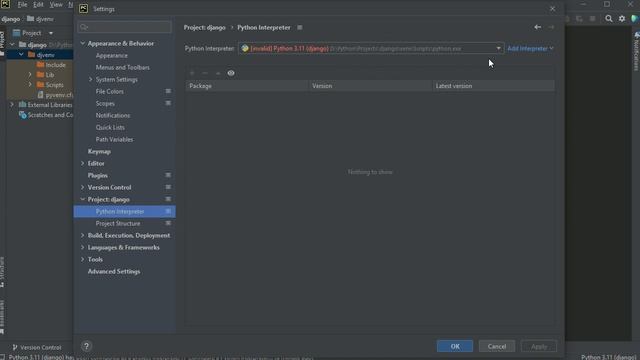640x360 pixels.
Task: Expand the Tools settings section
Action: 82,259
